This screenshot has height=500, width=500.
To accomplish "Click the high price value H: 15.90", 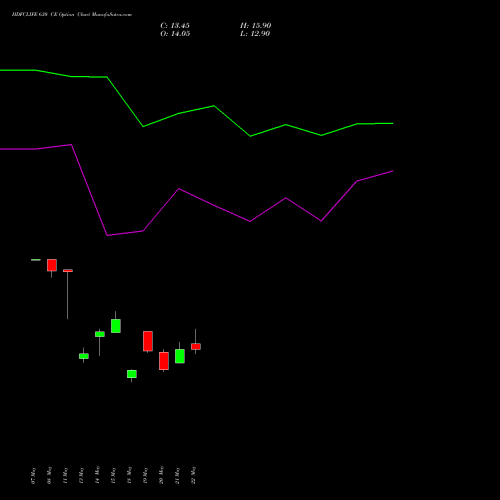I will click(255, 26).
